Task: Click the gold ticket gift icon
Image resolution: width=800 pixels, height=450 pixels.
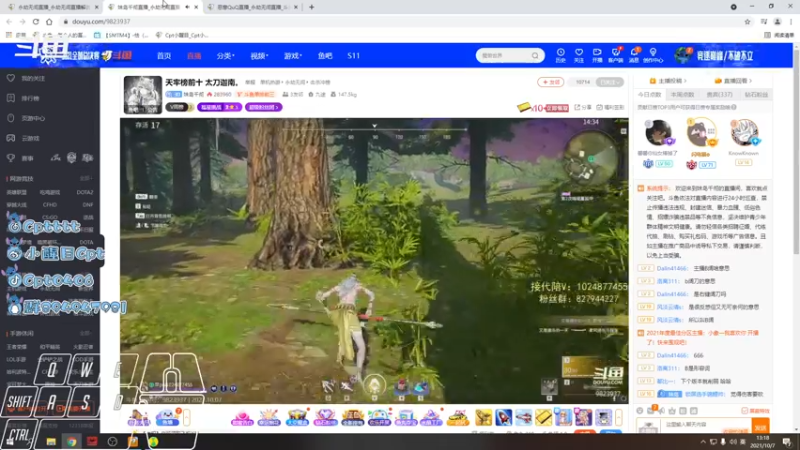Action: coord(543,417)
